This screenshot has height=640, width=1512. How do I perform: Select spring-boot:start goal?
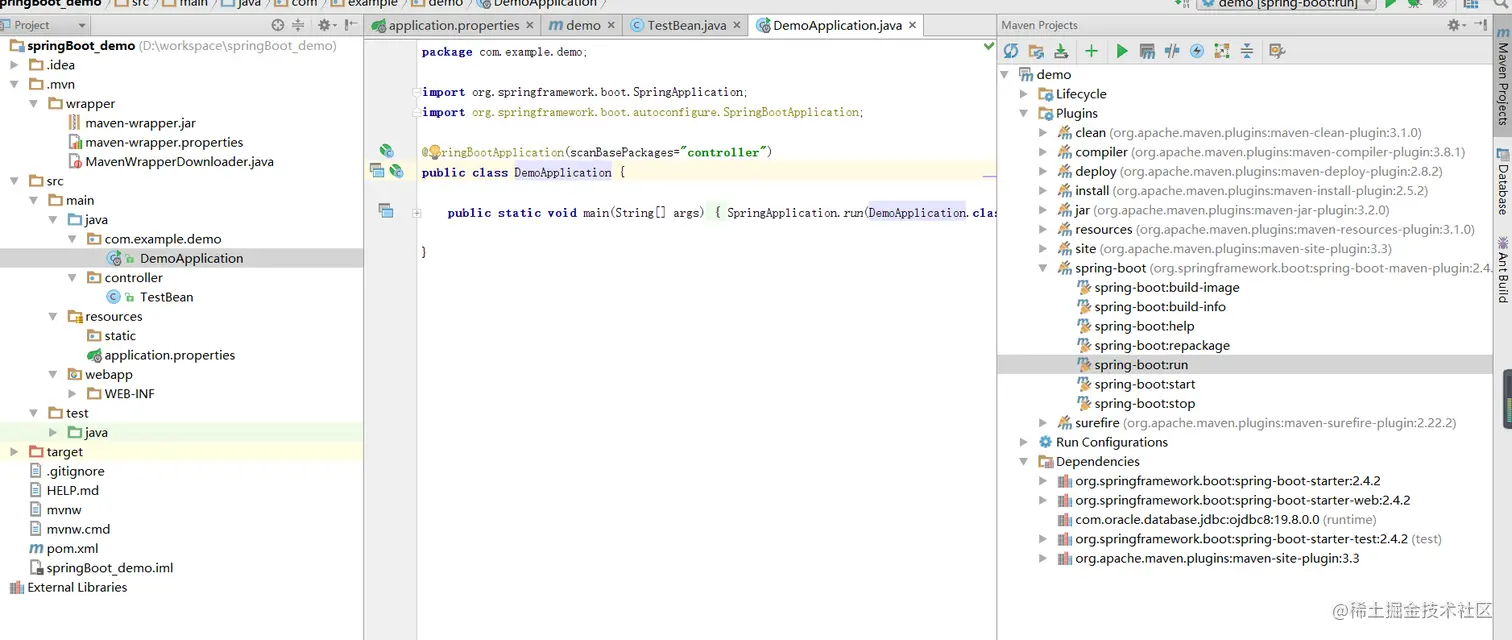(x=1145, y=384)
